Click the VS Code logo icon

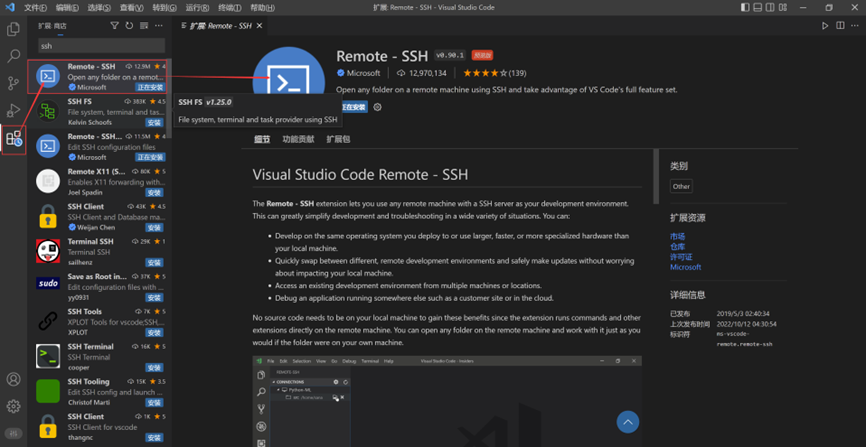pyautogui.click(x=9, y=7)
